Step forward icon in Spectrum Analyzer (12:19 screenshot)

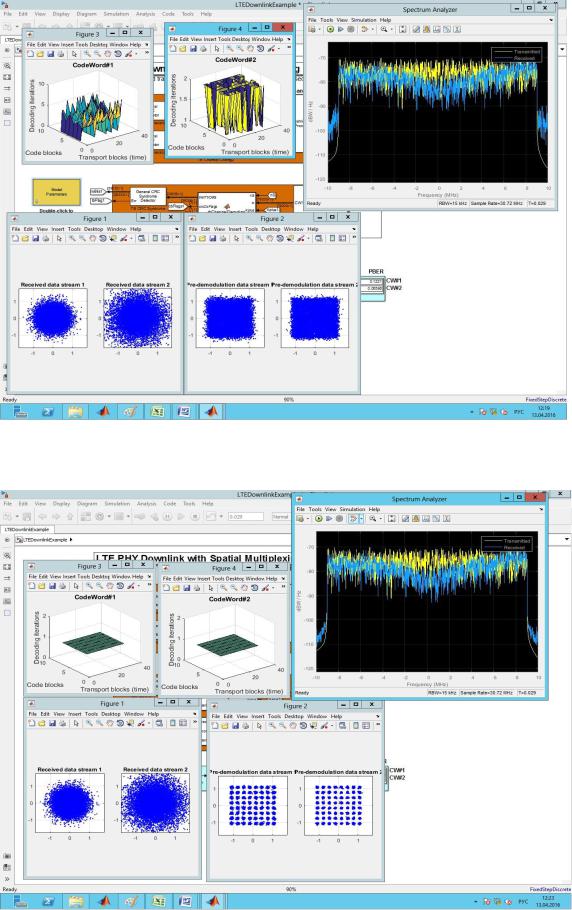click(x=341, y=28)
